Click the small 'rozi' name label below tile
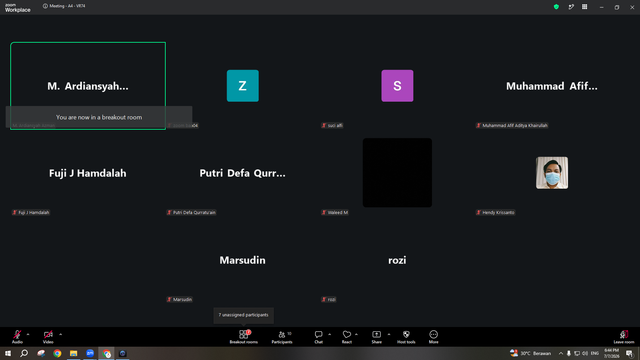 329,299
